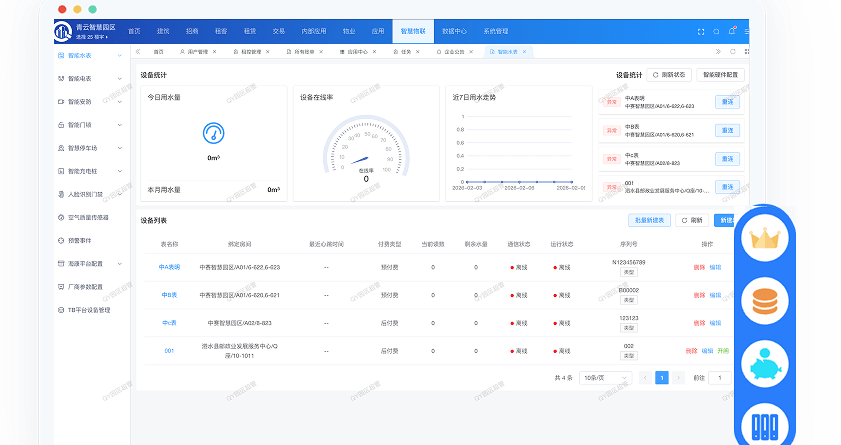Open notifications bell icon
Viewport: 841px width, 445px height.
coord(732,31)
